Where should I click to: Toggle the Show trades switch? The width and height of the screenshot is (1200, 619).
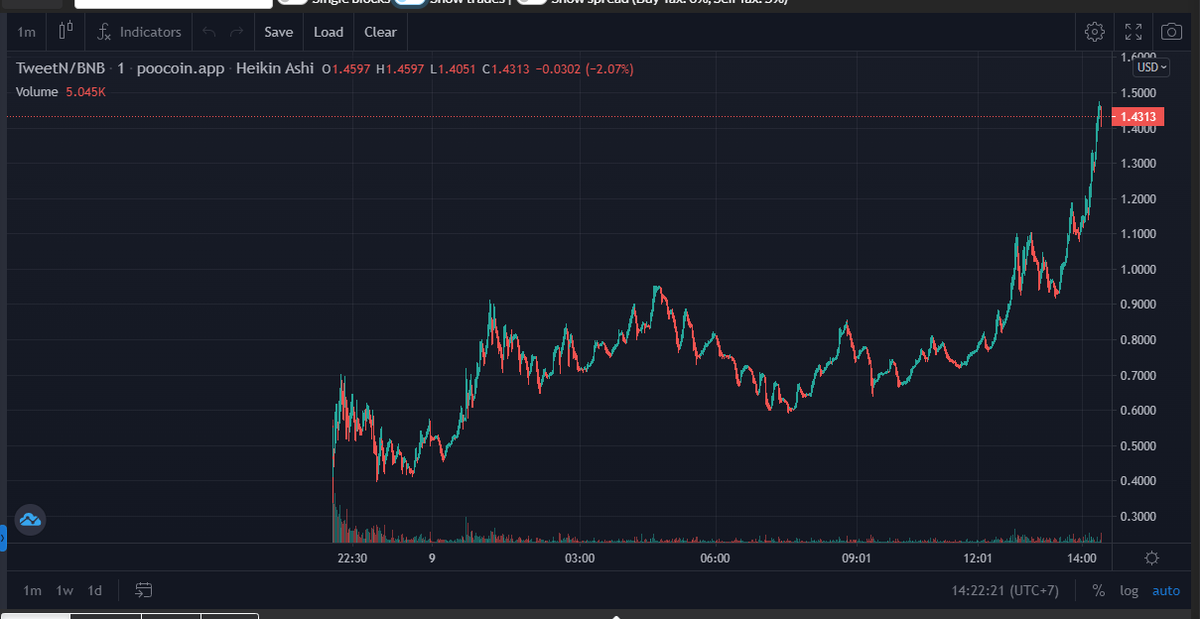pos(410,2)
